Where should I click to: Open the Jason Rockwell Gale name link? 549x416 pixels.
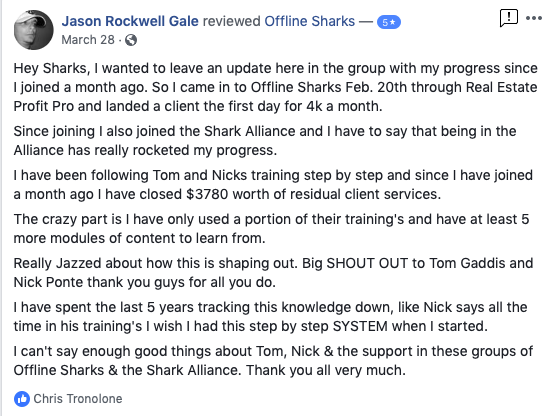click(x=130, y=21)
